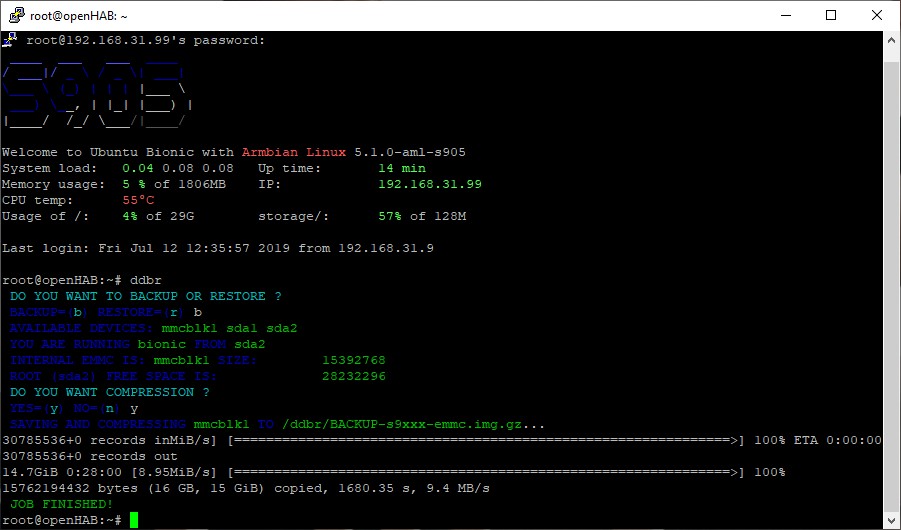The height and width of the screenshot is (530, 901).
Task: Click 'ETA 0:00:00' text
Action: [837, 441]
